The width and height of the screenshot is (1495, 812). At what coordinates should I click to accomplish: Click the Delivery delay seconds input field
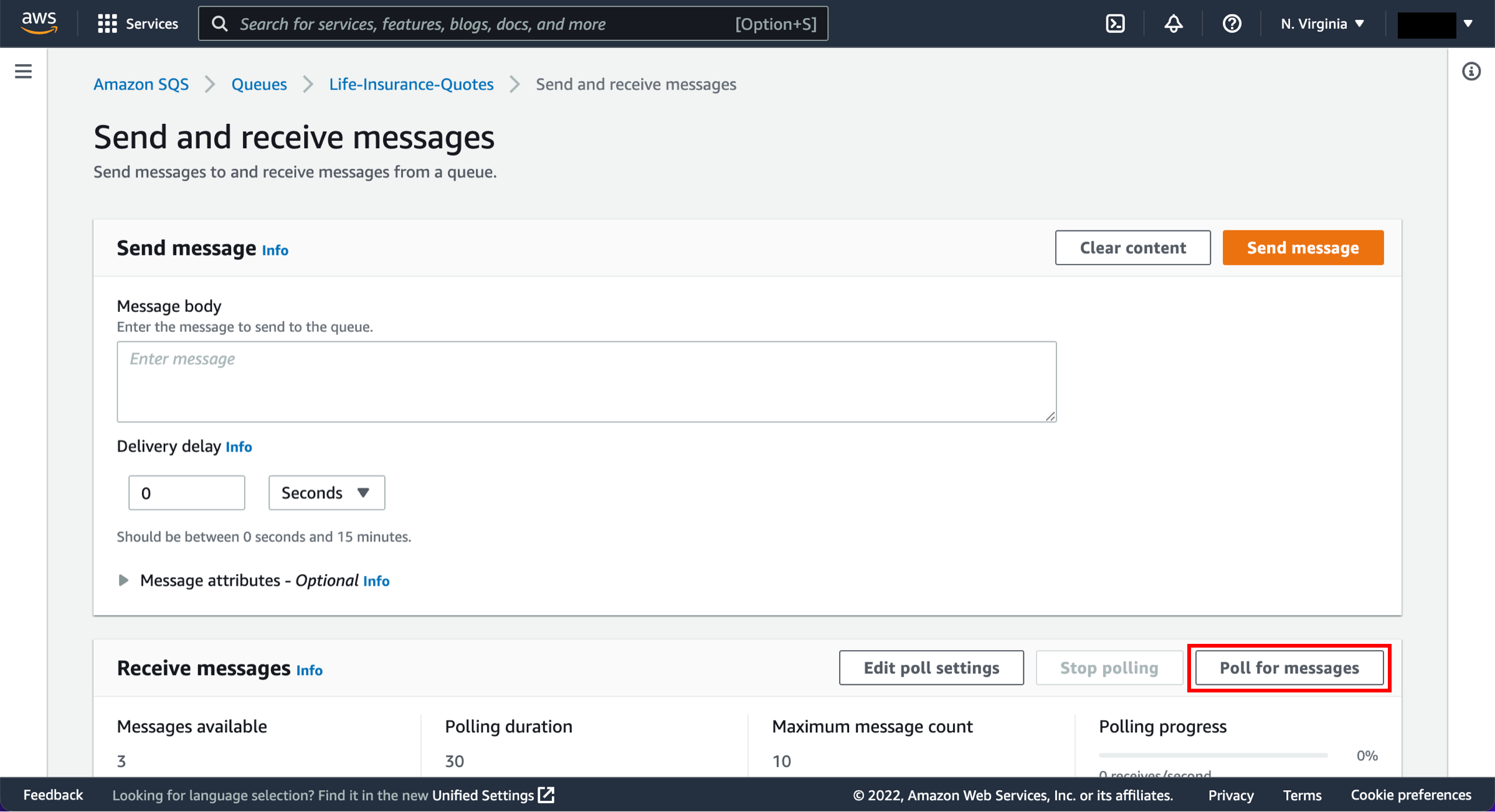click(187, 492)
